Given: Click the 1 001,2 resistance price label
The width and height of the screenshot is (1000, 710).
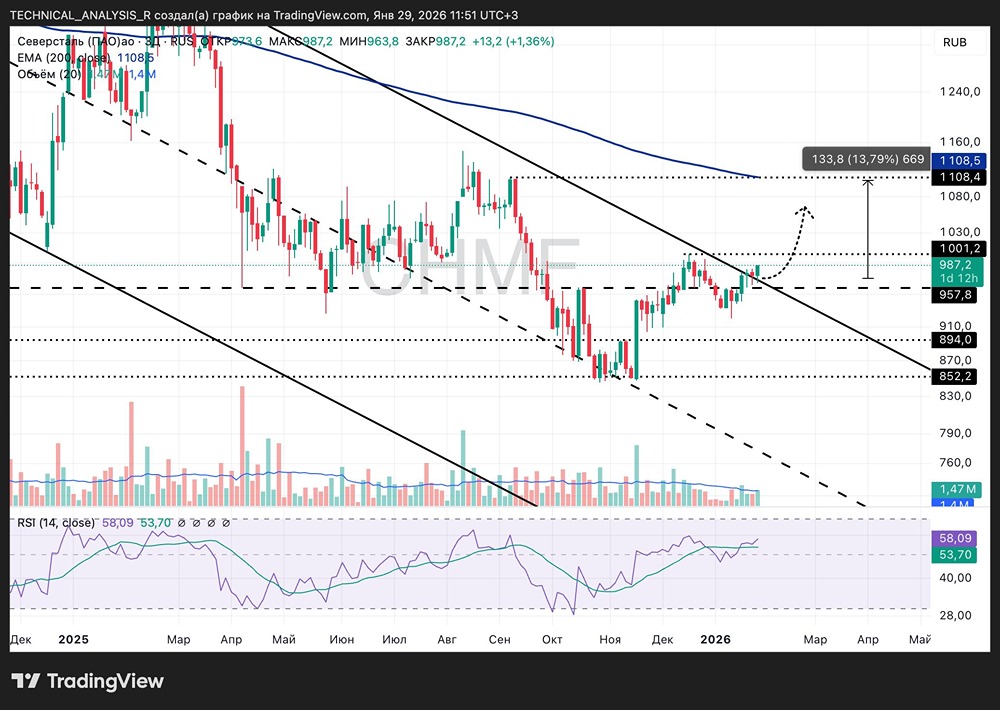Looking at the screenshot, I should pyautogui.click(x=958, y=249).
